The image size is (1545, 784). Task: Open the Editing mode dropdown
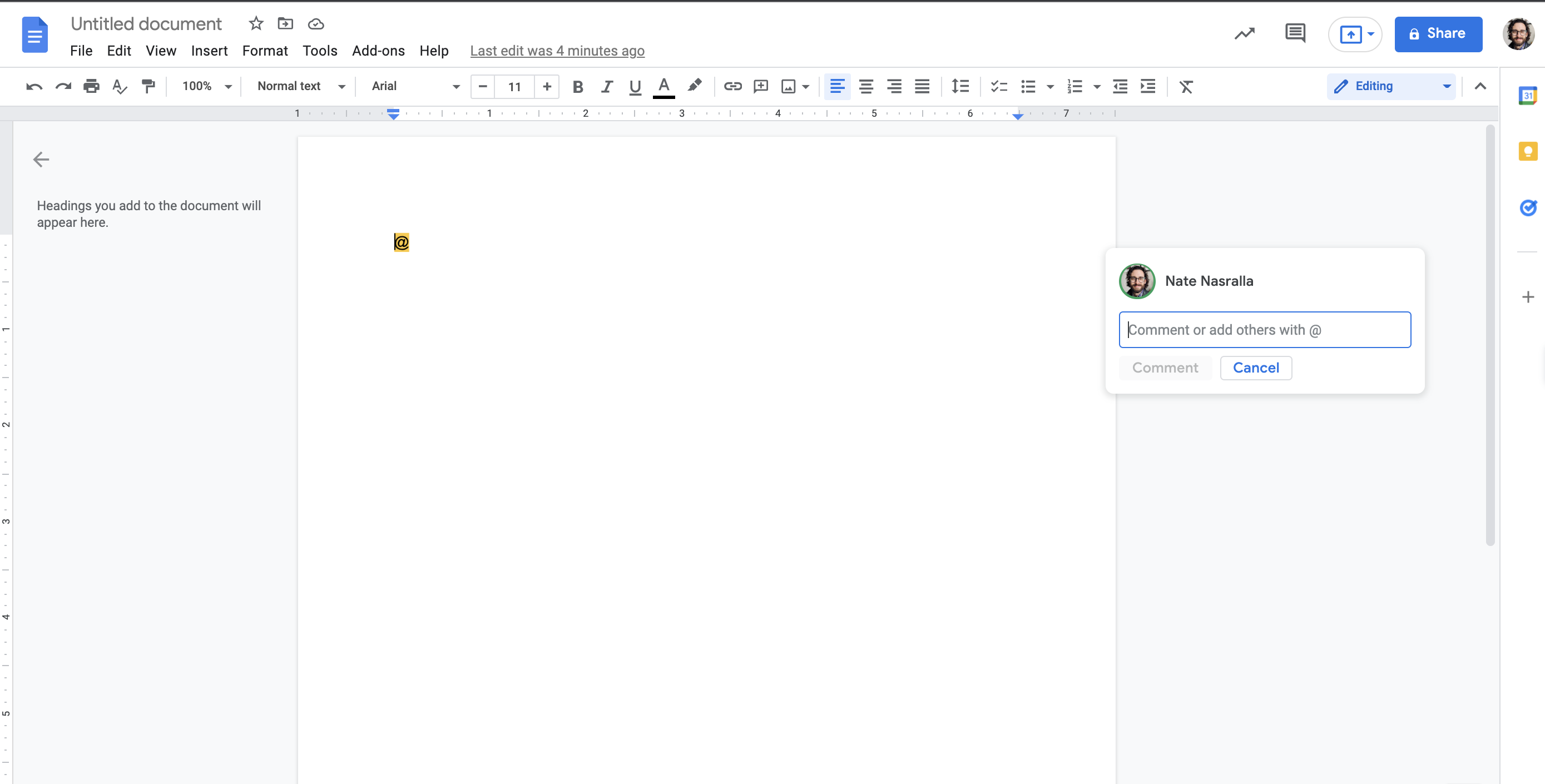tap(1391, 86)
